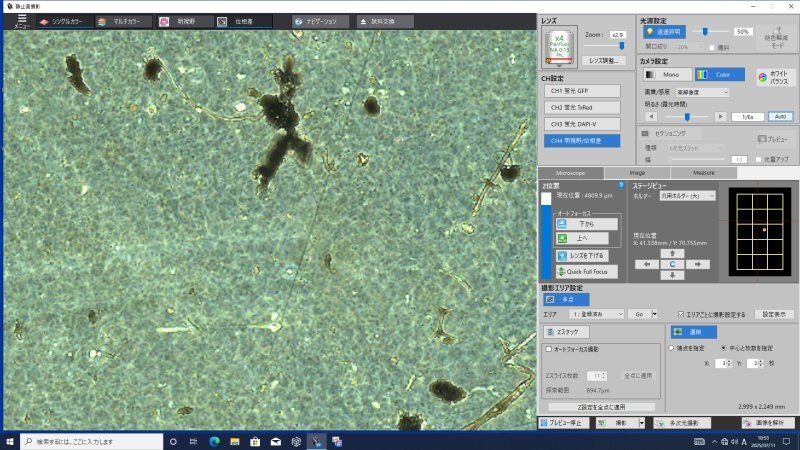
Task: Click Quick Full Focus button
Action: tap(587, 272)
